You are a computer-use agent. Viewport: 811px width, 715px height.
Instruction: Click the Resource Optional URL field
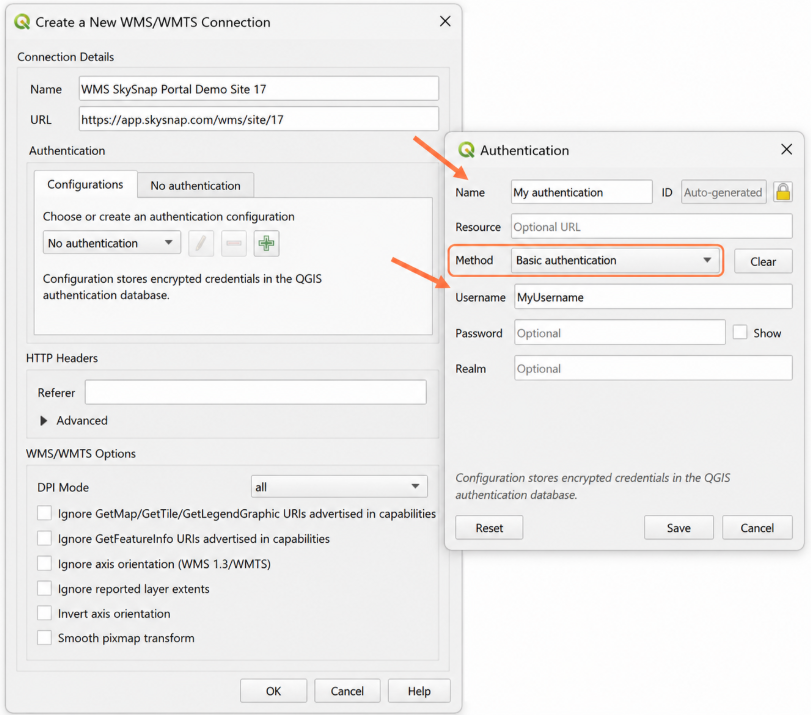(x=652, y=227)
